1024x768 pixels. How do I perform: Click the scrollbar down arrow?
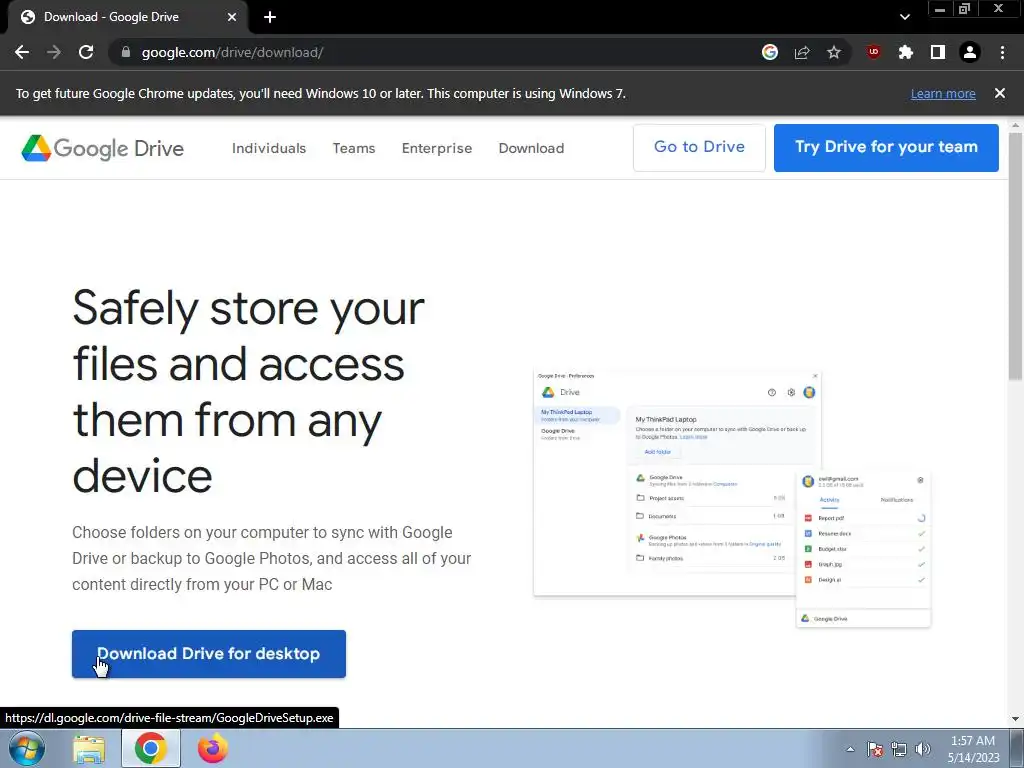click(x=1015, y=719)
